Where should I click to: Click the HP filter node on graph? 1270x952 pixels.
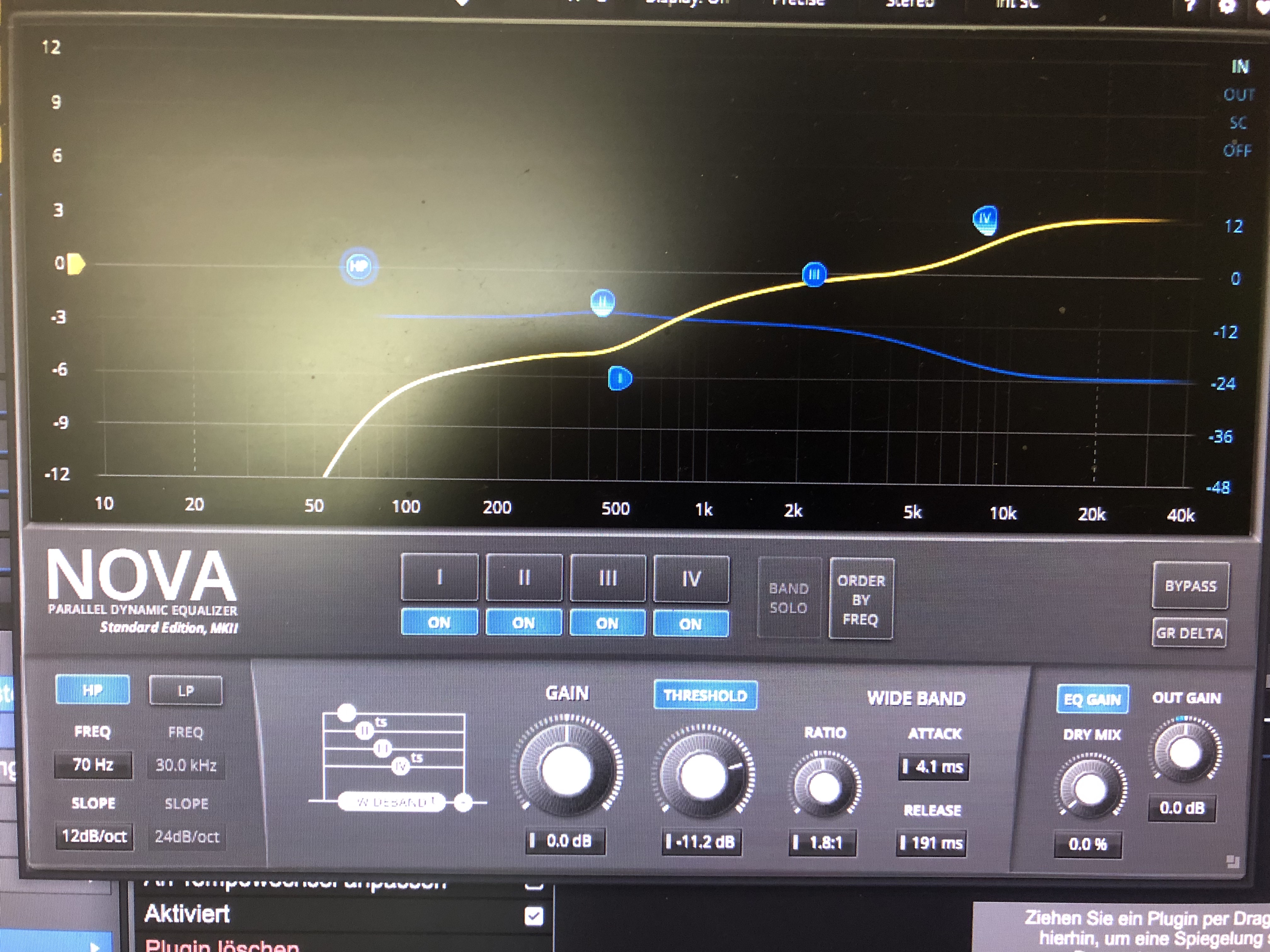(359, 266)
